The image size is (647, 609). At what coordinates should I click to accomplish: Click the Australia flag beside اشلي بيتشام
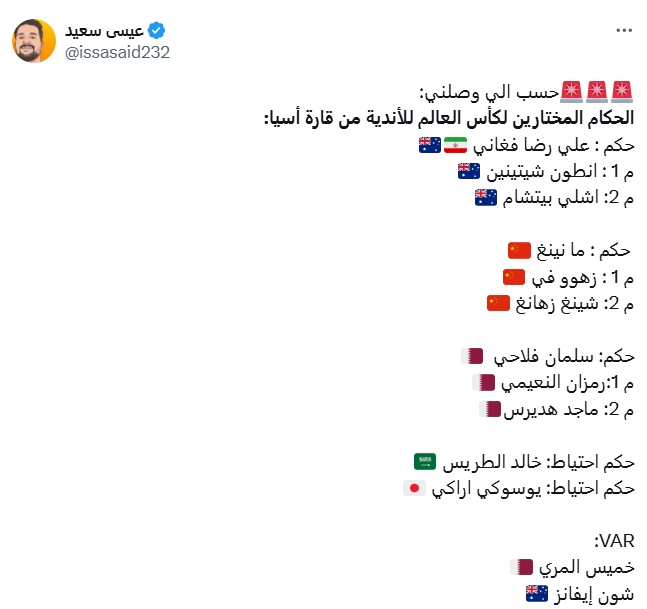click(486, 198)
